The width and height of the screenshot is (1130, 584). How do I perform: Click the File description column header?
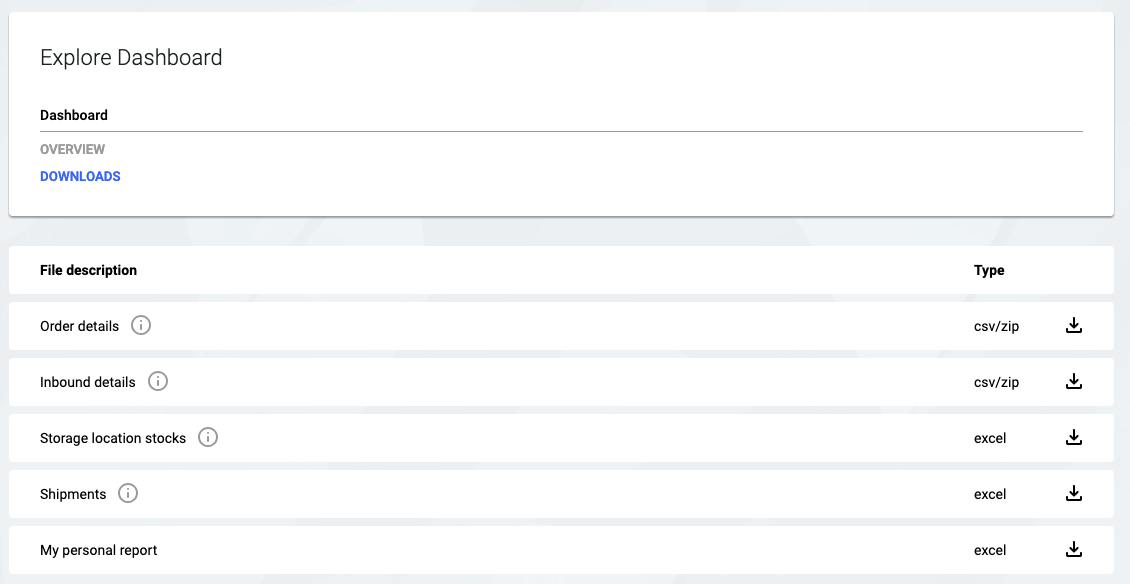tap(88, 270)
